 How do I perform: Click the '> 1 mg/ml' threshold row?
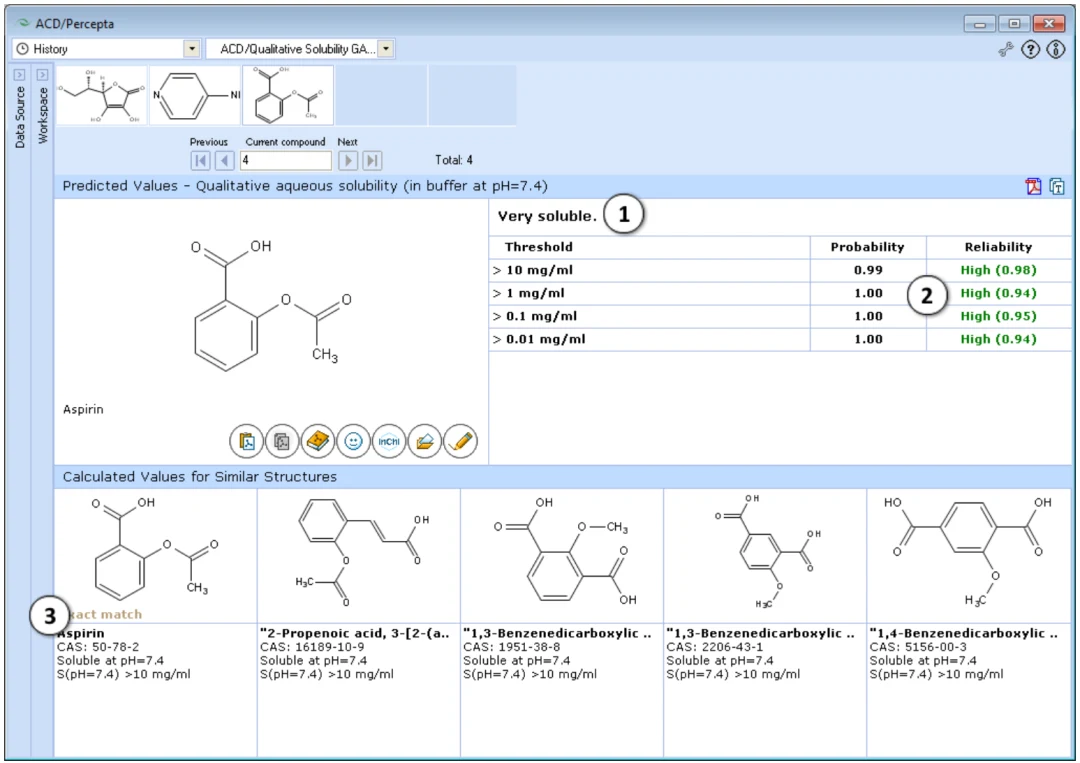(780, 293)
